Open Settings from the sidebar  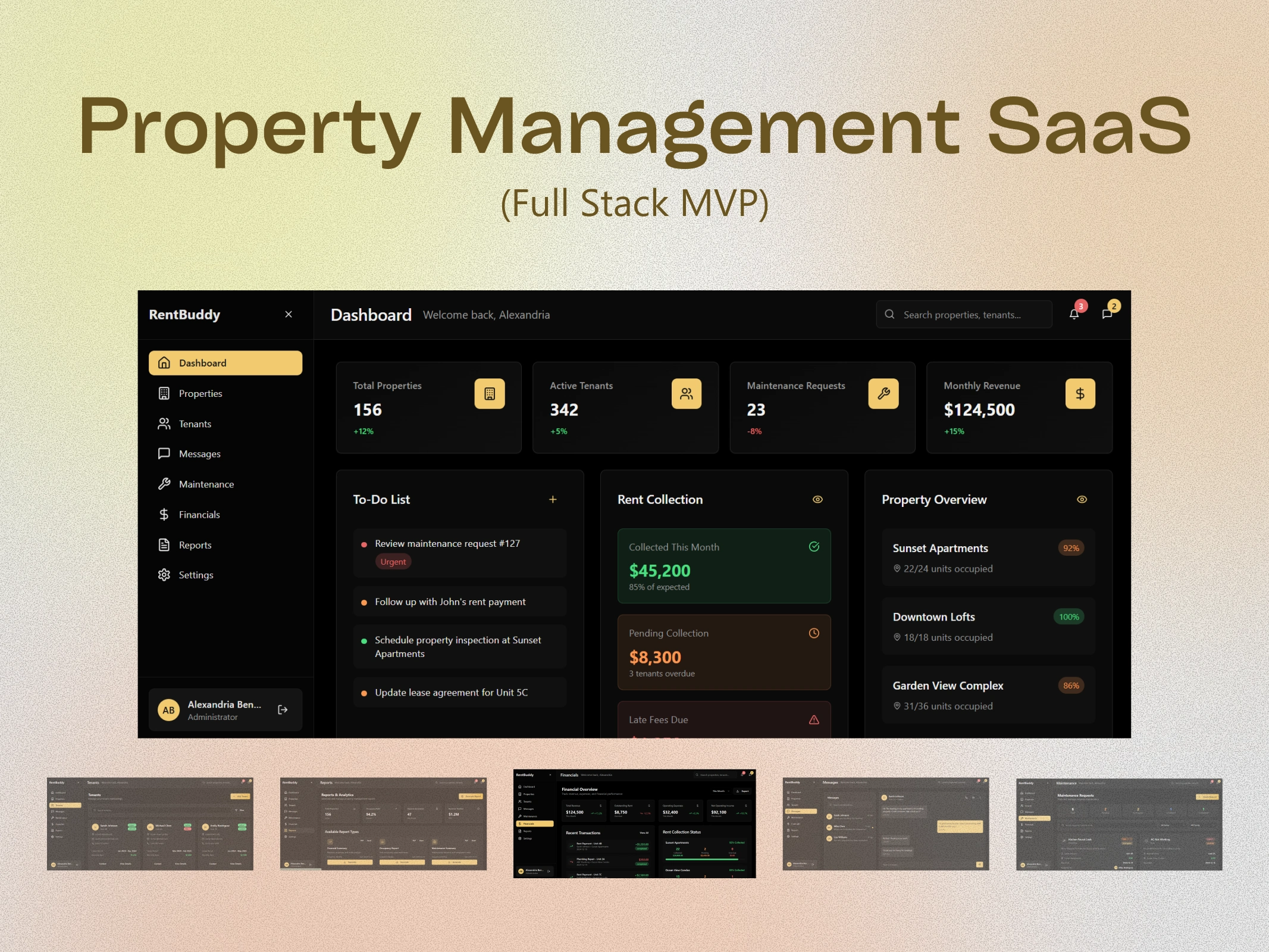[x=196, y=575]
